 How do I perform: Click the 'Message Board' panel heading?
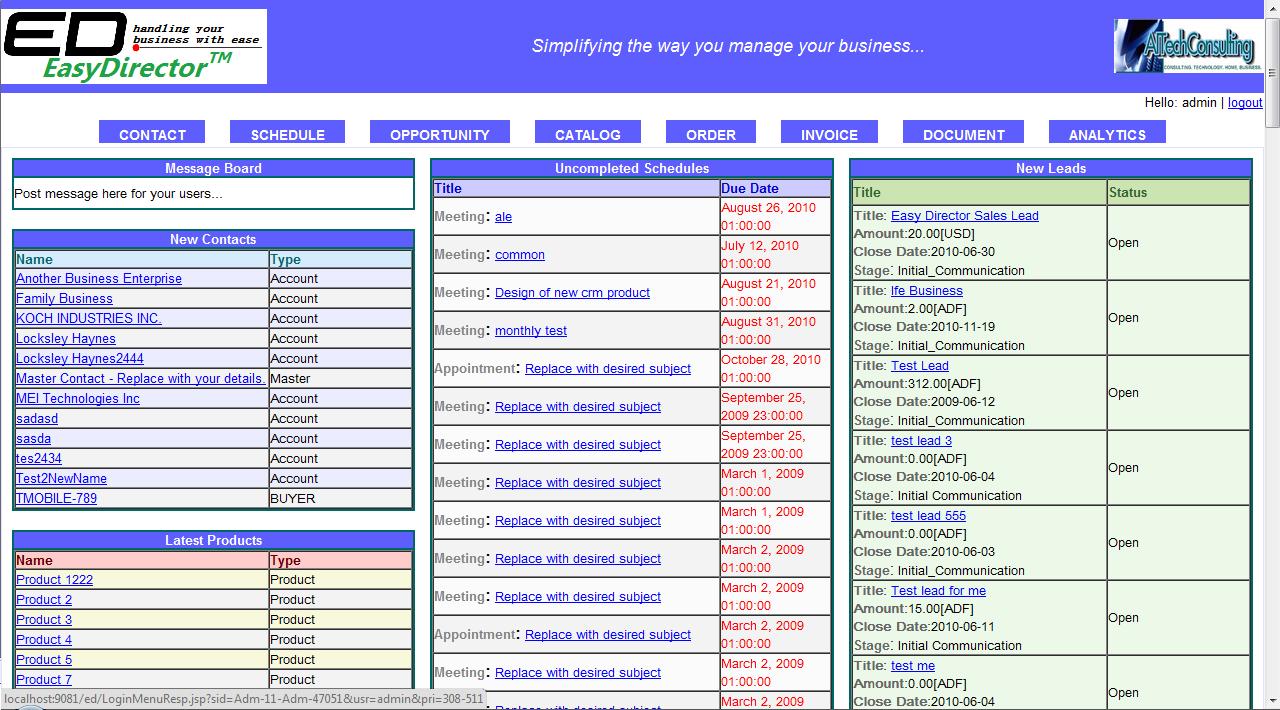tap(213, 169)
